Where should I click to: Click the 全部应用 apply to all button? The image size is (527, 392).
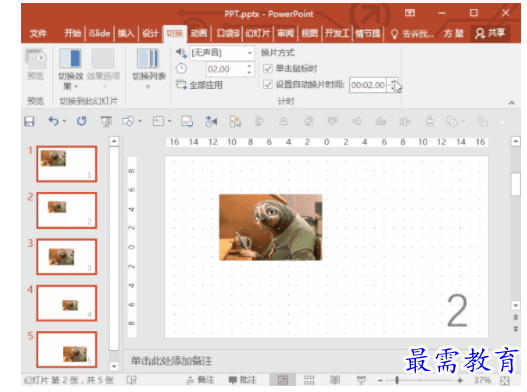tap(200, 85)
